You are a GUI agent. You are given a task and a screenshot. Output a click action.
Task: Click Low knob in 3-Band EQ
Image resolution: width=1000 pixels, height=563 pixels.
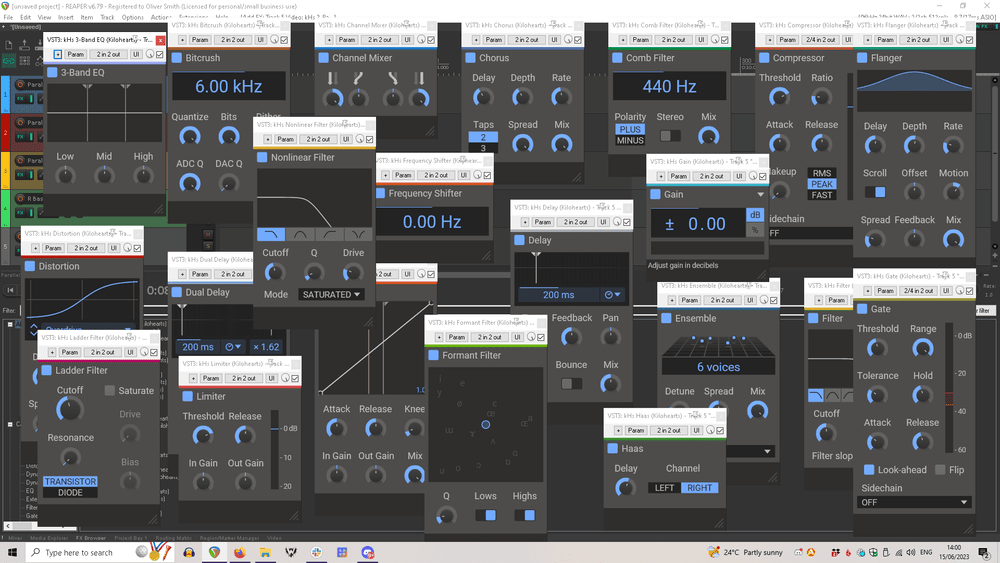tap(65, 174)
